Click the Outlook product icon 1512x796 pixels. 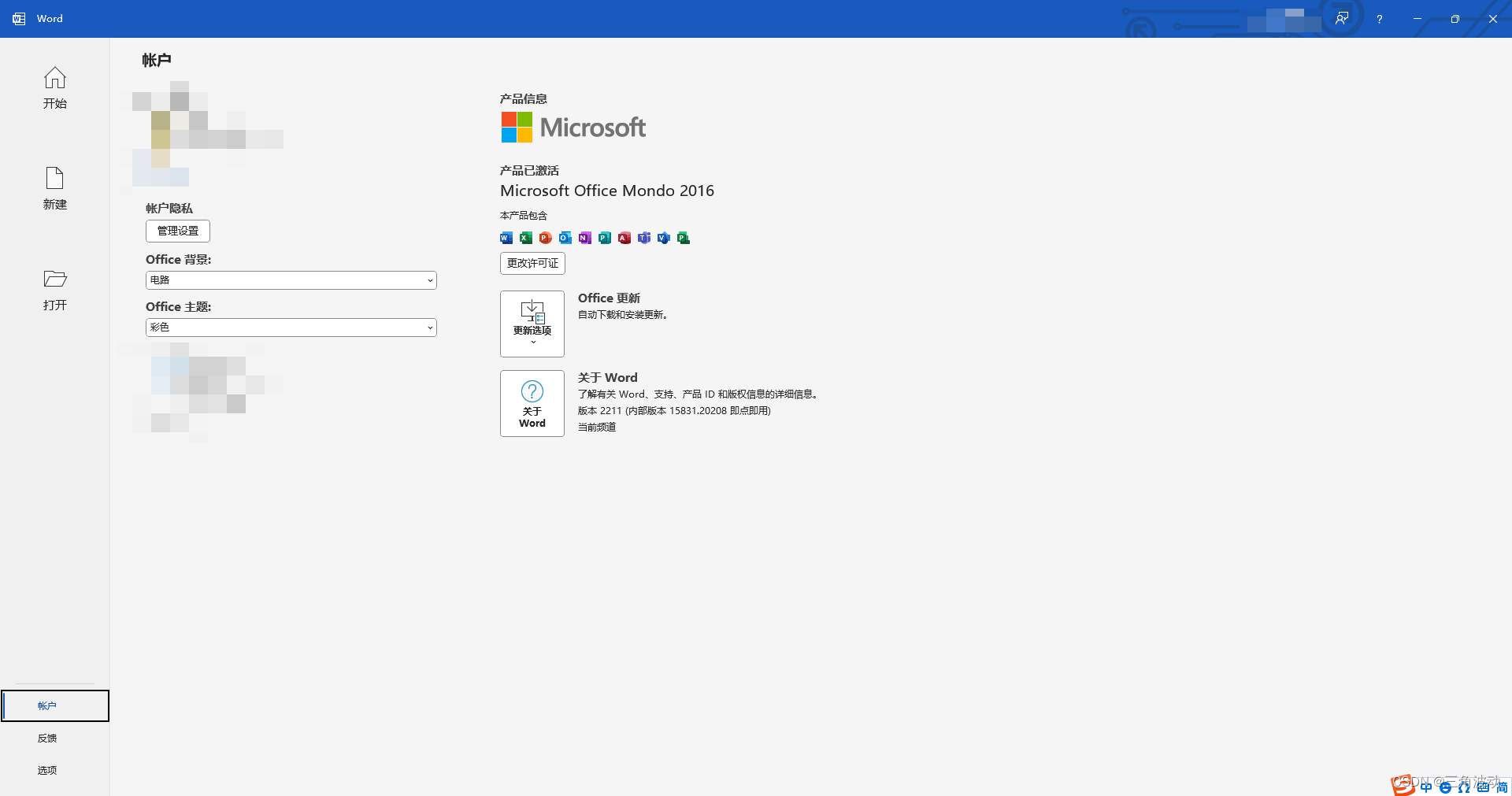(x=565, y=238)
